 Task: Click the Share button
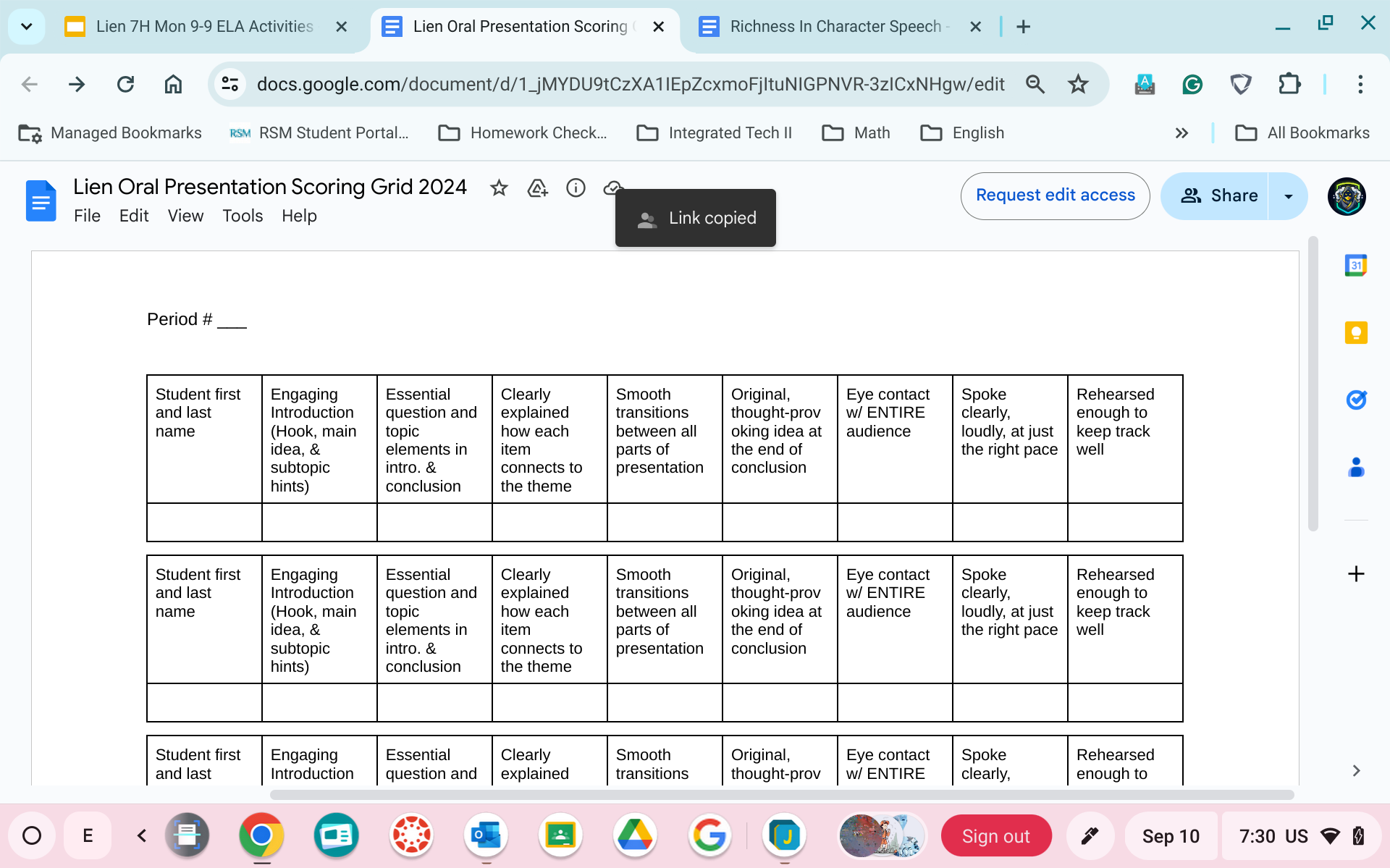[1215, 196]
